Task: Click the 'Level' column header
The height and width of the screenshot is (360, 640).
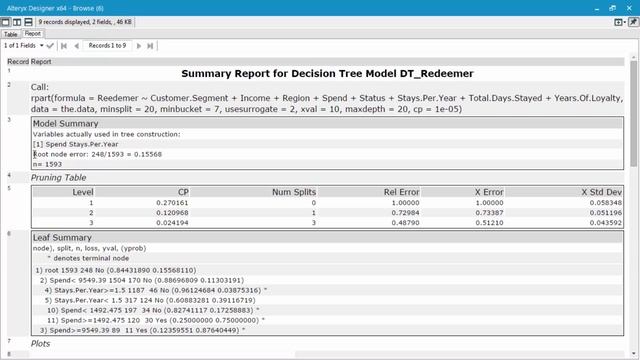Action: pyautogui.click(x=83, y=192)
